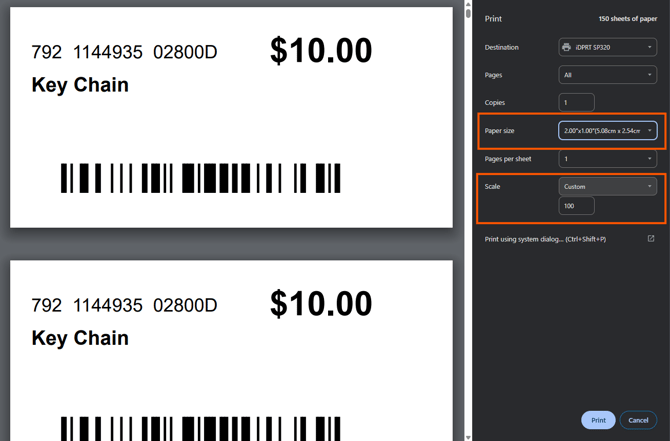Click the Copies input field
Image resolution: width=670 pixels, height=441 pixels.
[x=576, y=103]
